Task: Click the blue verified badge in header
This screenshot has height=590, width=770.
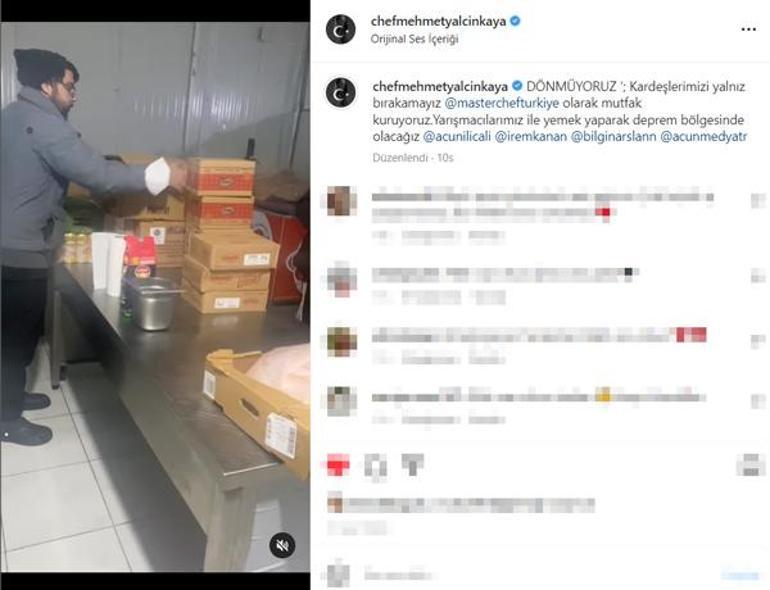Action: coord(515,21)
